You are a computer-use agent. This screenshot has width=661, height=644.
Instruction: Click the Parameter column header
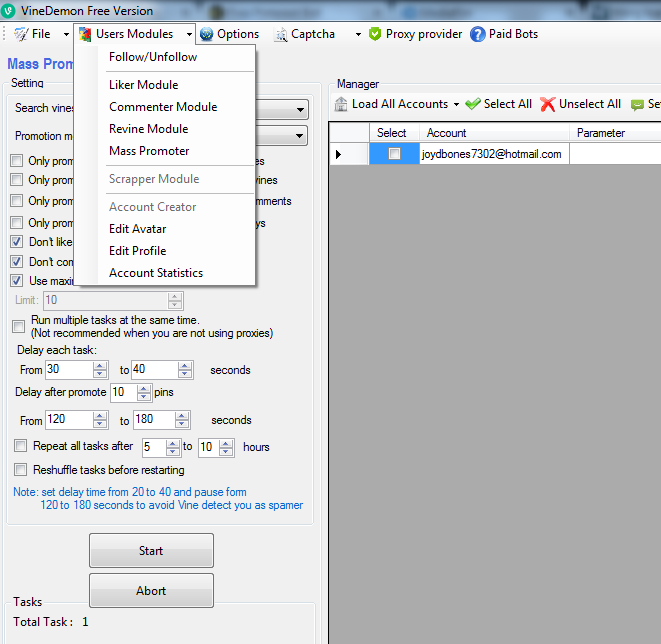[615, 133]
